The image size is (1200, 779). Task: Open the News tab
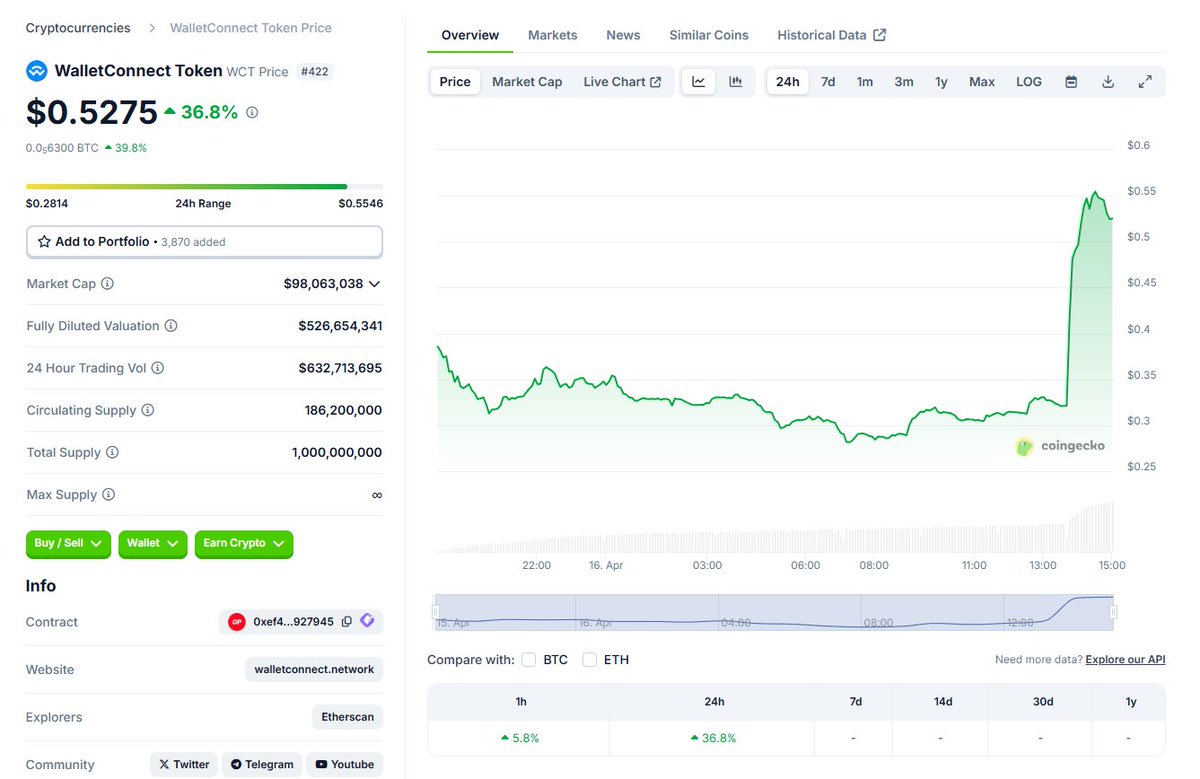(x=623, y=35)
